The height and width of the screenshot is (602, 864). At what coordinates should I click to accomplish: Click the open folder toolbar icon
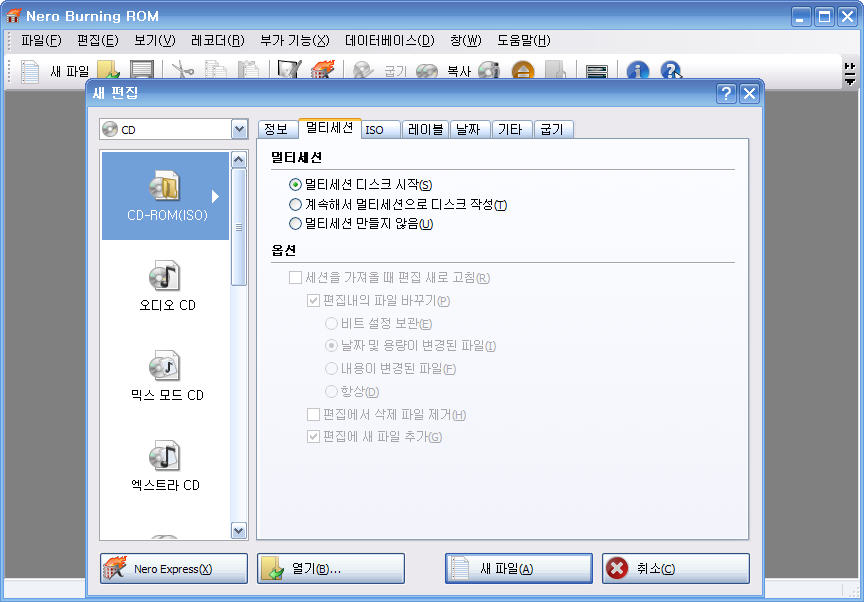coord(108,70)
